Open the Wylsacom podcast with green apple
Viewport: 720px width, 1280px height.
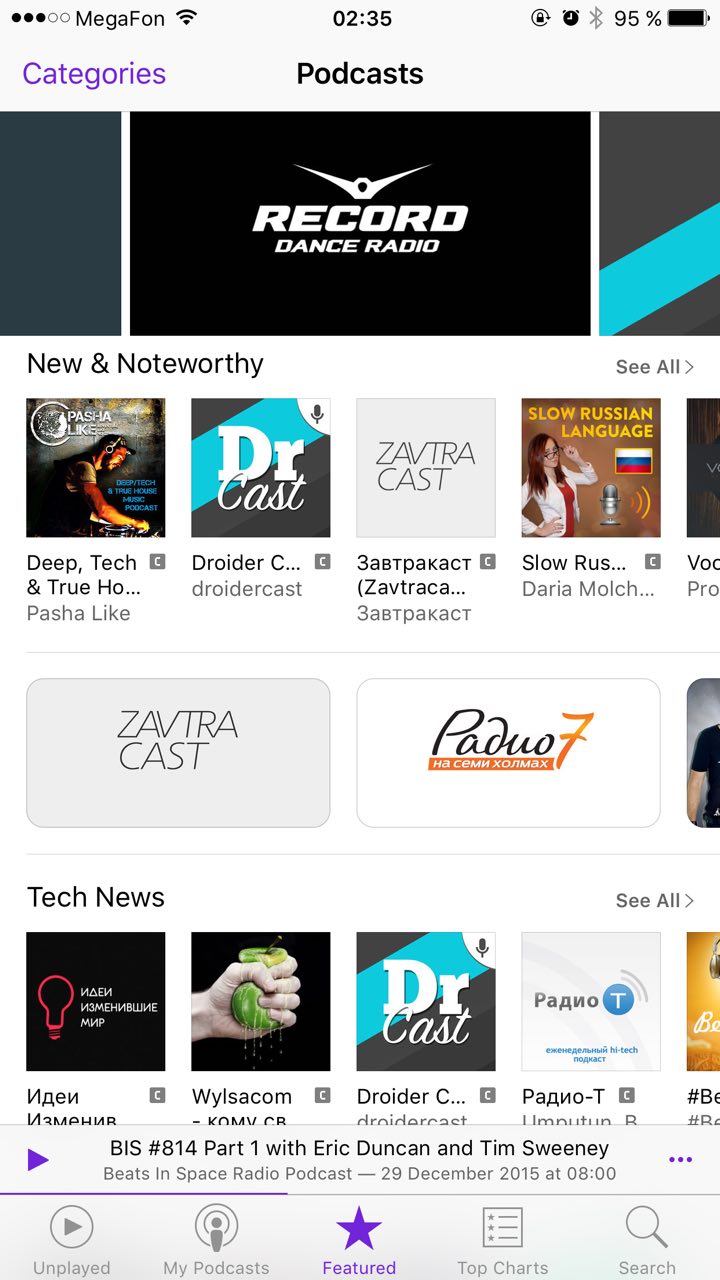click(x=261, y=1002)
